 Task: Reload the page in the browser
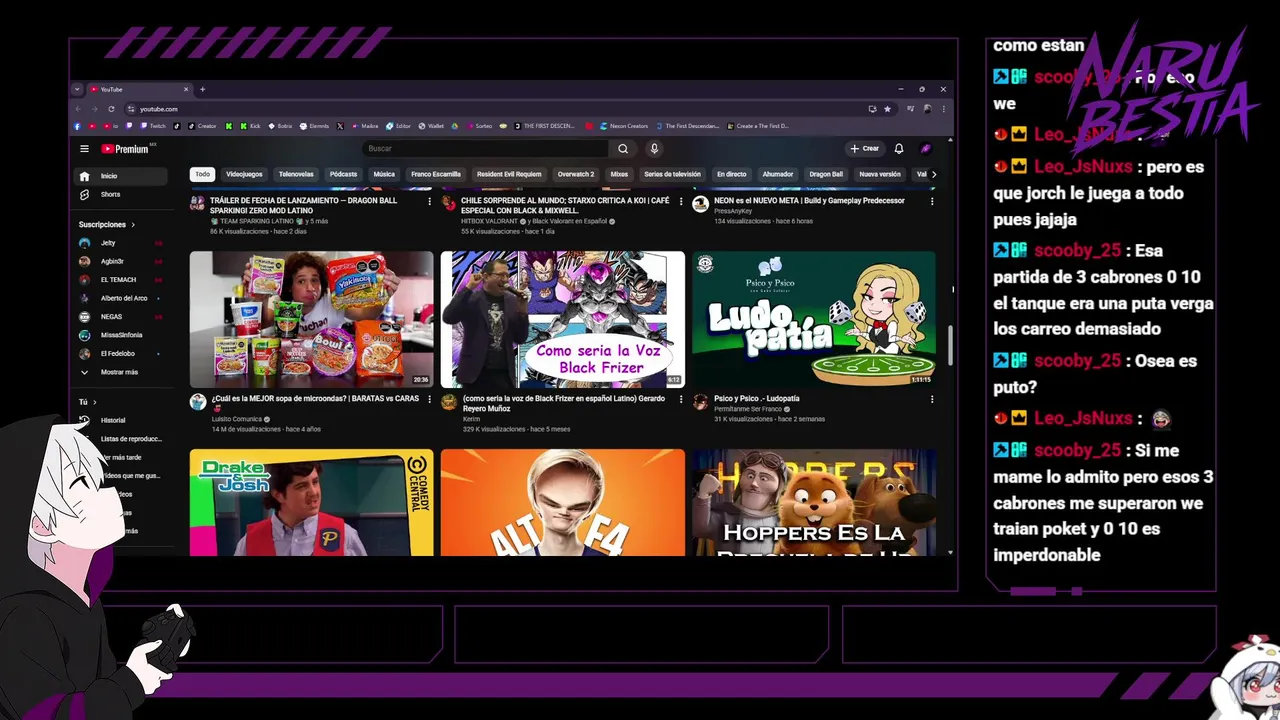pyautogui.click(x=111, y=109)
